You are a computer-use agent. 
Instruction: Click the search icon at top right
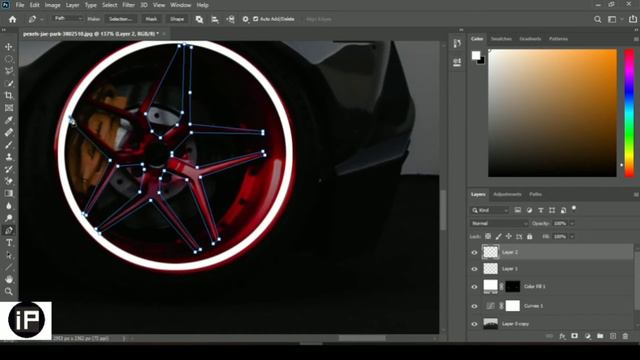pyautogui.click(x=598, y=19)
